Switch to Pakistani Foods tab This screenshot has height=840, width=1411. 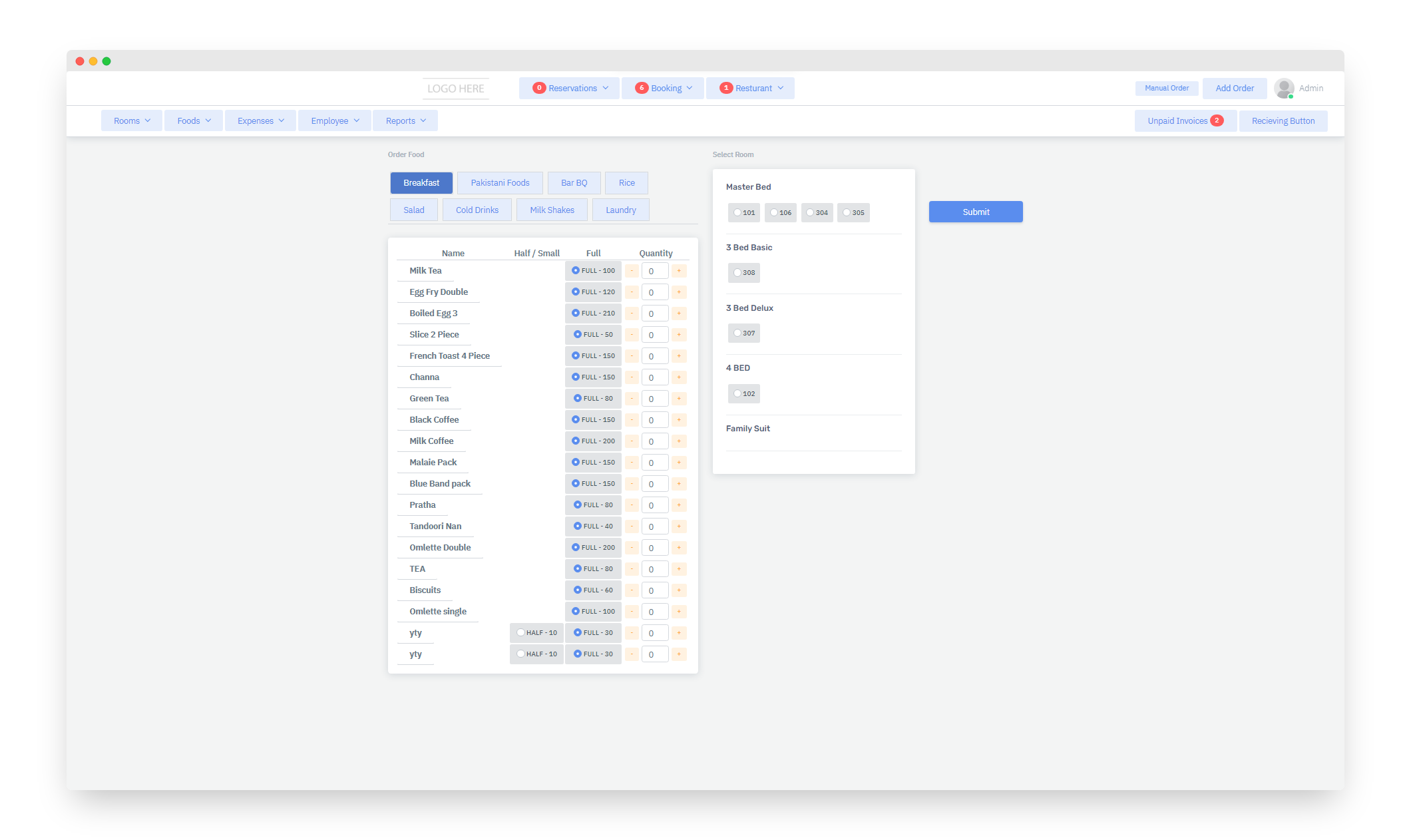click(x=500, y=183)
